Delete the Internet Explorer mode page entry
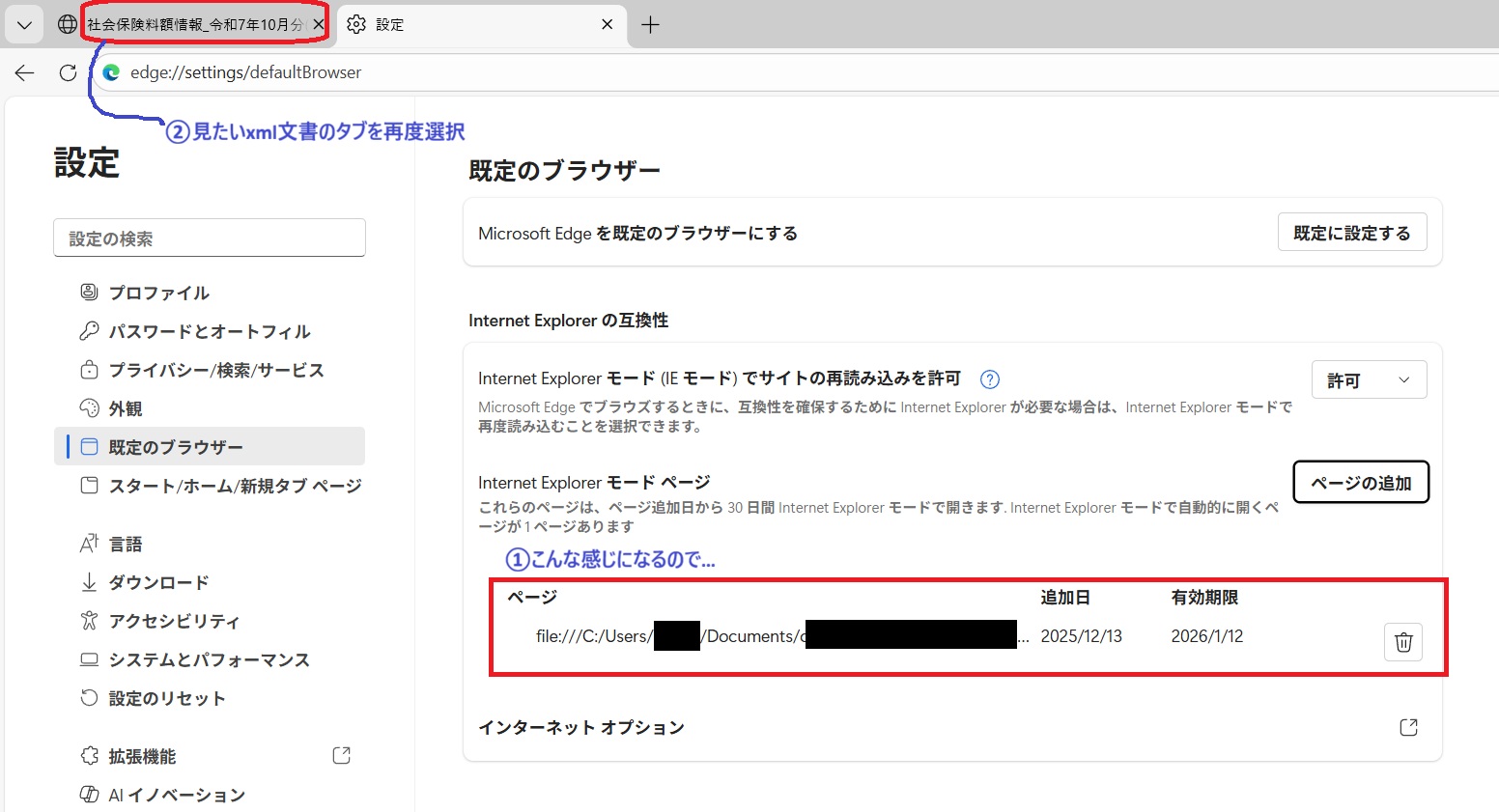The height and width of the screenshot is (812, 1499). pyautogui.click(x=1403, y=642)
